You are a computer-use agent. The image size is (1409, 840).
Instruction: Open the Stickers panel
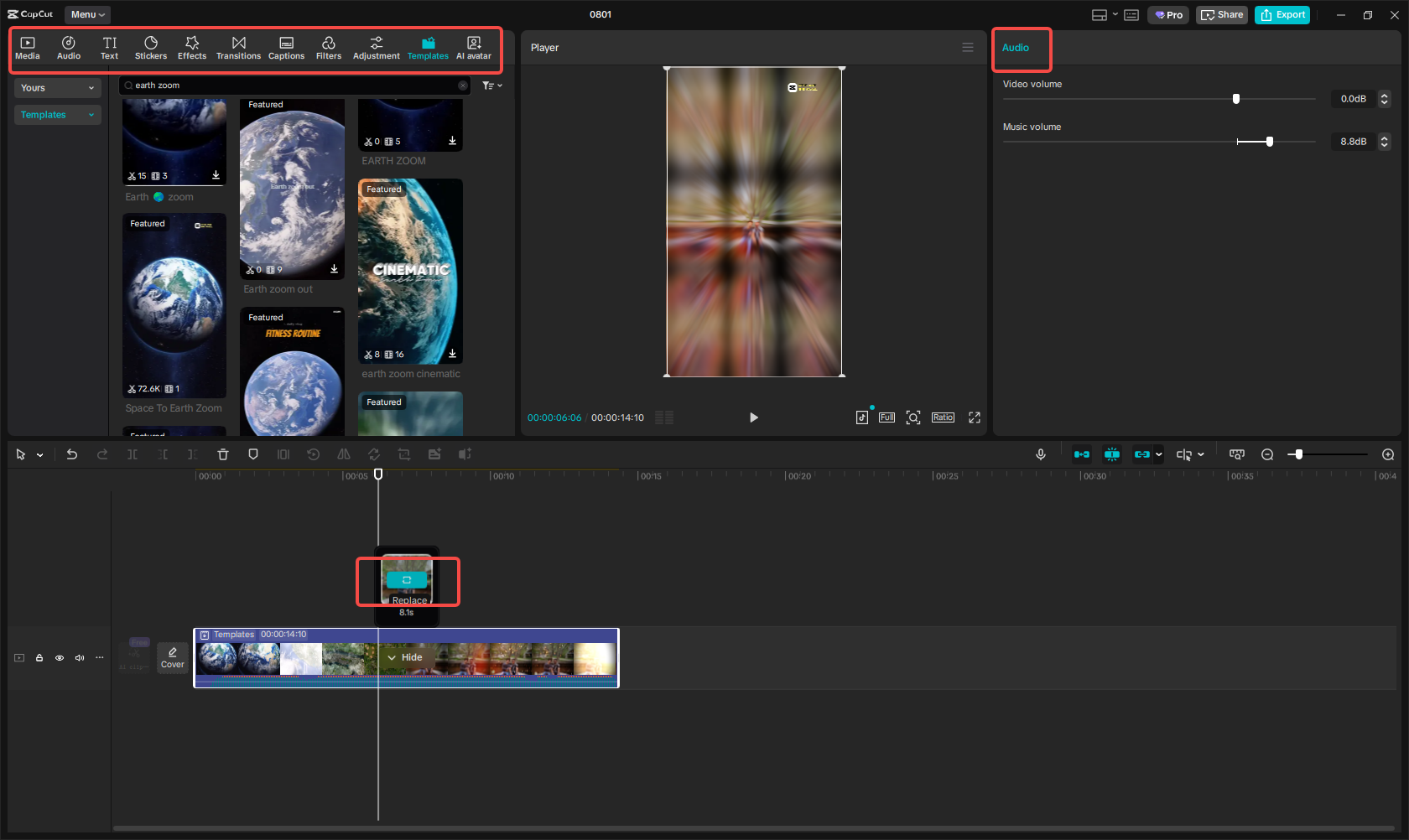pos(151,48)
